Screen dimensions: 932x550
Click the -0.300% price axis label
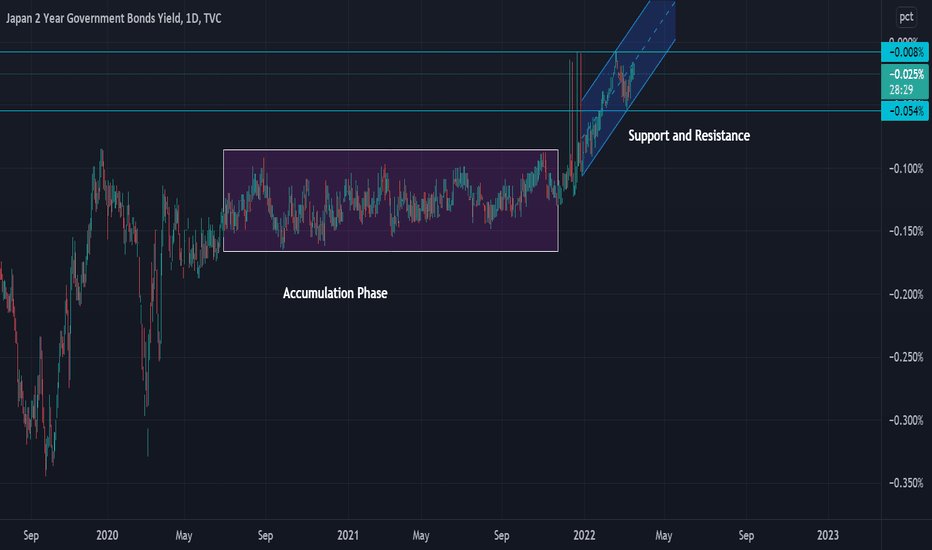(906, 420)
